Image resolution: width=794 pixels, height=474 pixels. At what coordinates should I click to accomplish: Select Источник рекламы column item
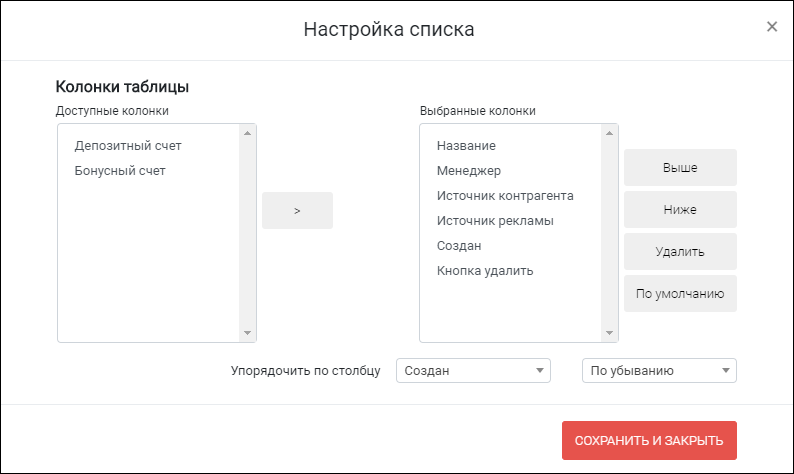click(495, 221)
